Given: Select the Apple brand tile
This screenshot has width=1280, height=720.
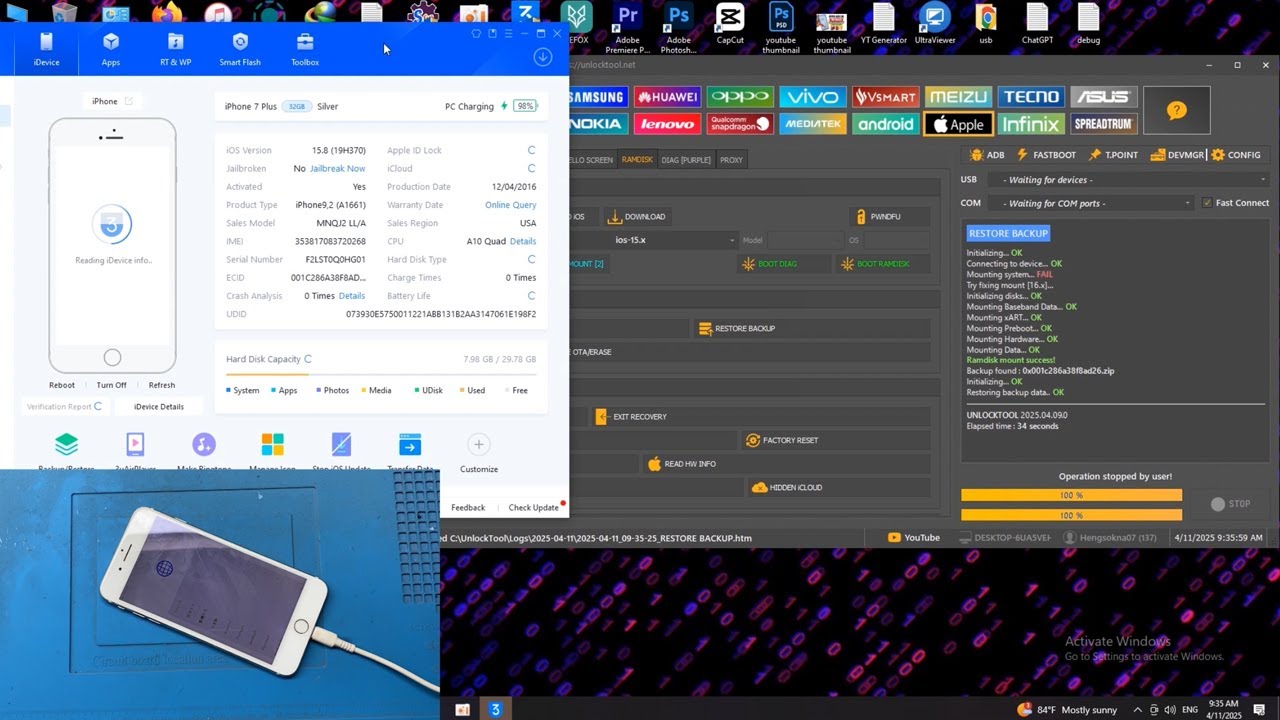Looking at the screenshot, I should (x=957, y=124).
